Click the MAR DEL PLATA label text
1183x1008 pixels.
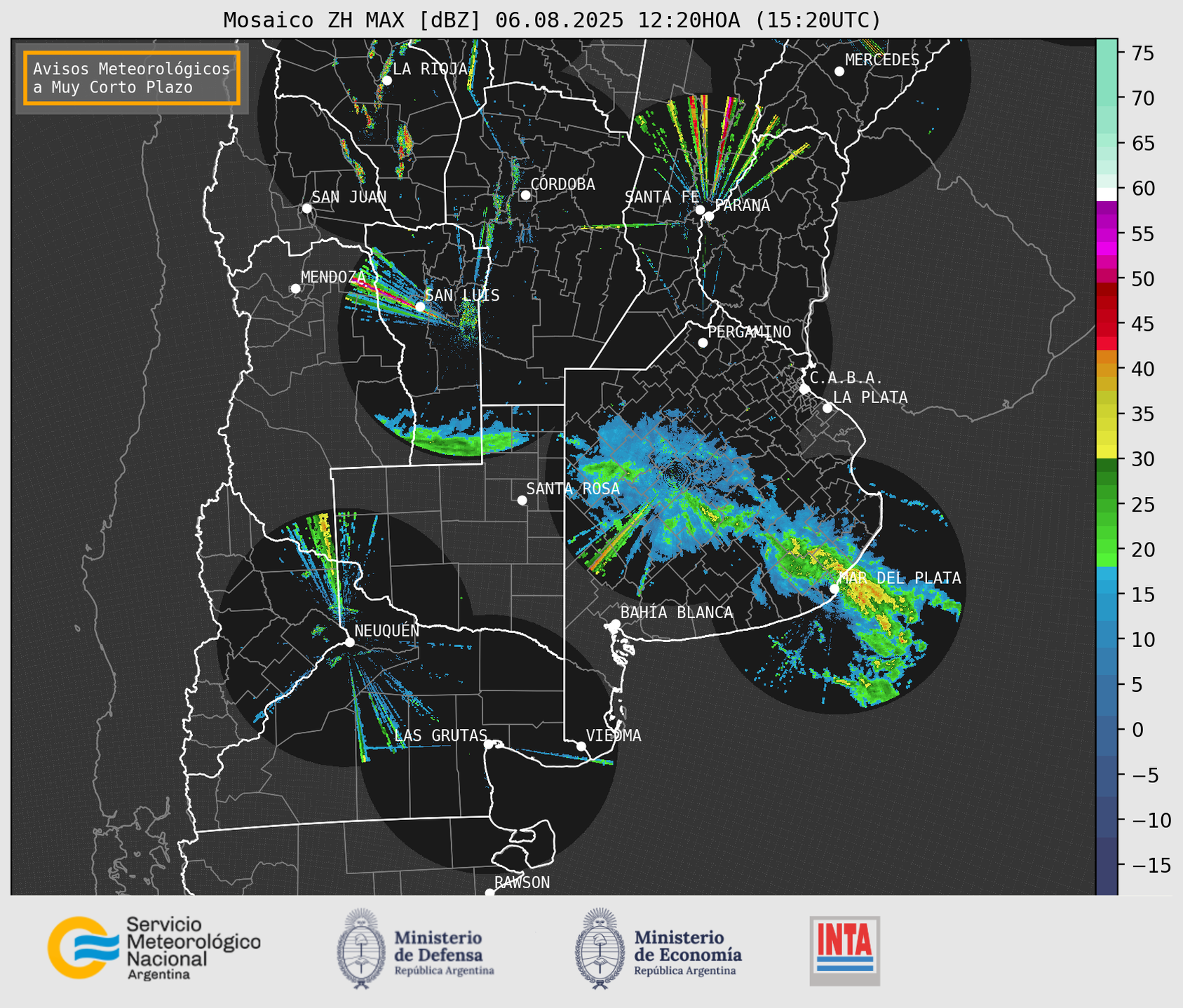click(x=900, y=578)
